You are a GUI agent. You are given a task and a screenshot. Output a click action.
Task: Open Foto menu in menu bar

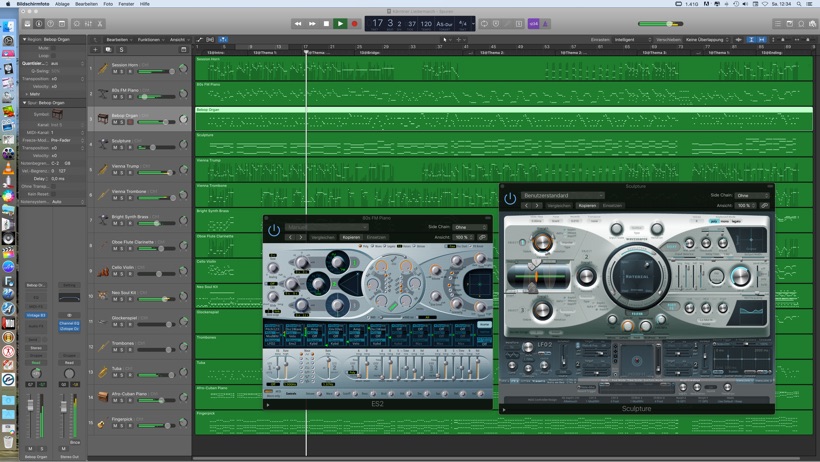click(x=108, y=4)
